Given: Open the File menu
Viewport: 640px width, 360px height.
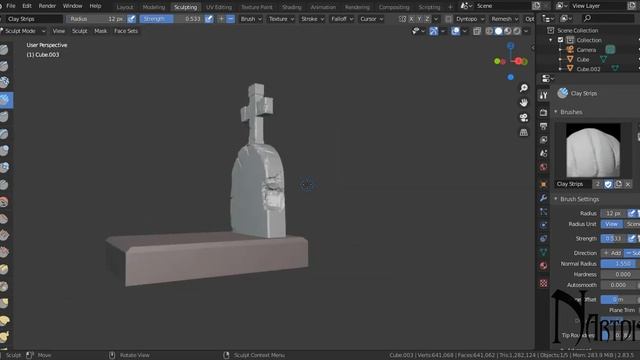Looking at the screenshot, I should point(11,6).
